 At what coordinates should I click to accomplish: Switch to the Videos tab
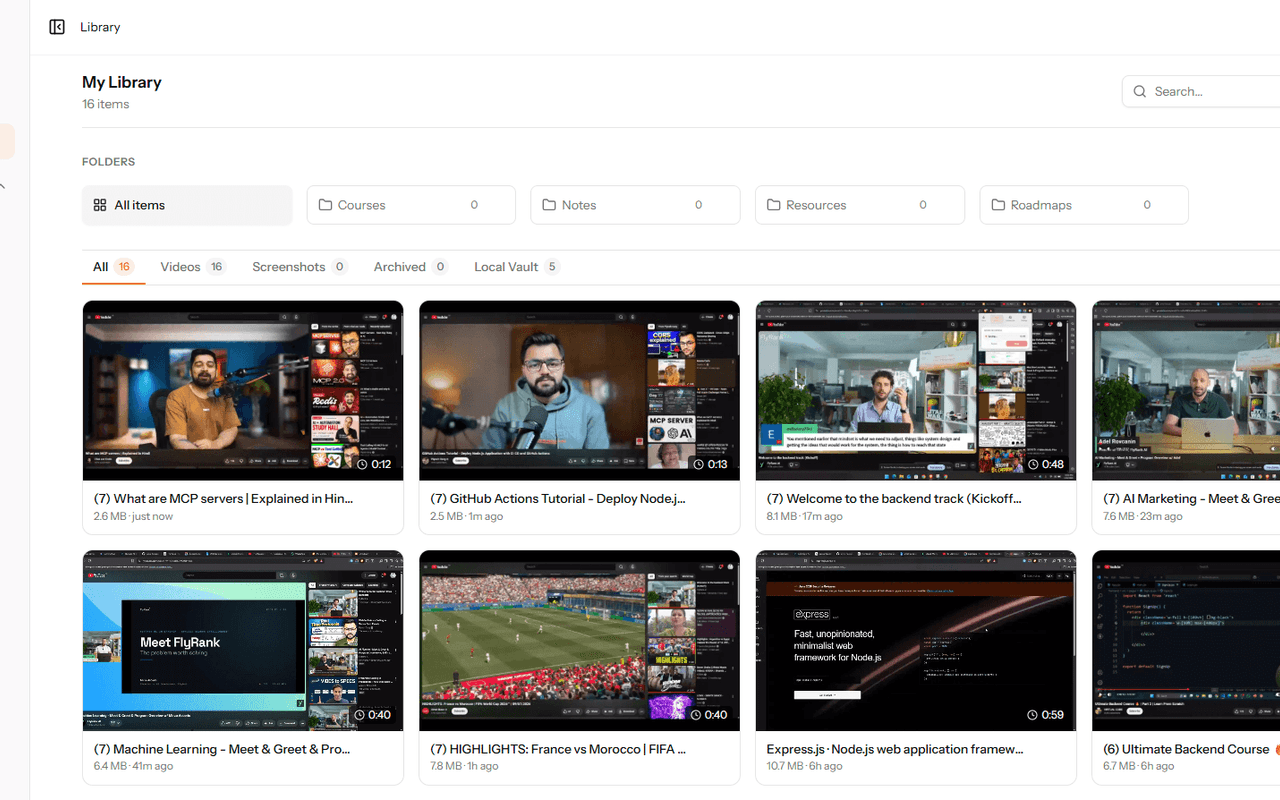tap(193, 267)
